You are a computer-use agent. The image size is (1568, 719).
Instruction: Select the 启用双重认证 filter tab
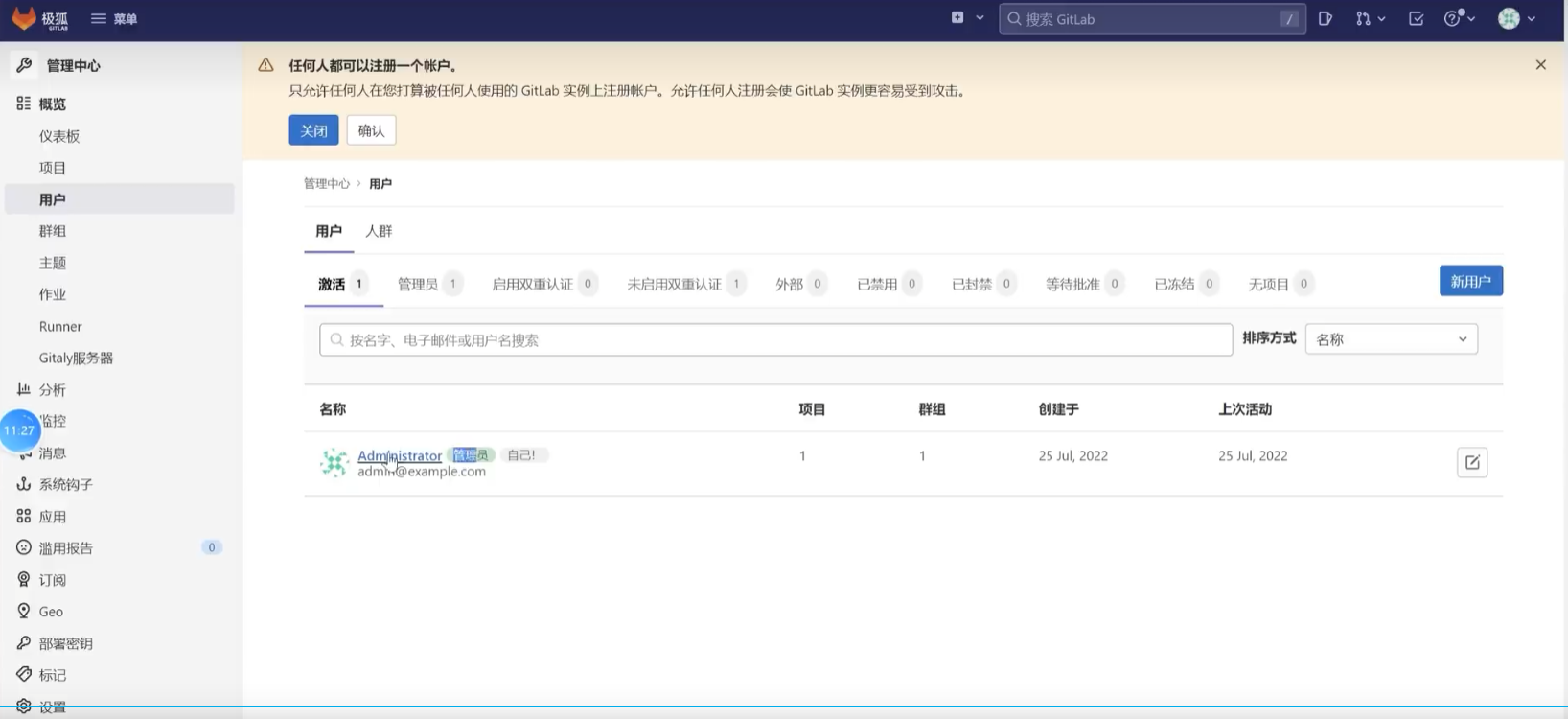[x=544, y=284]
